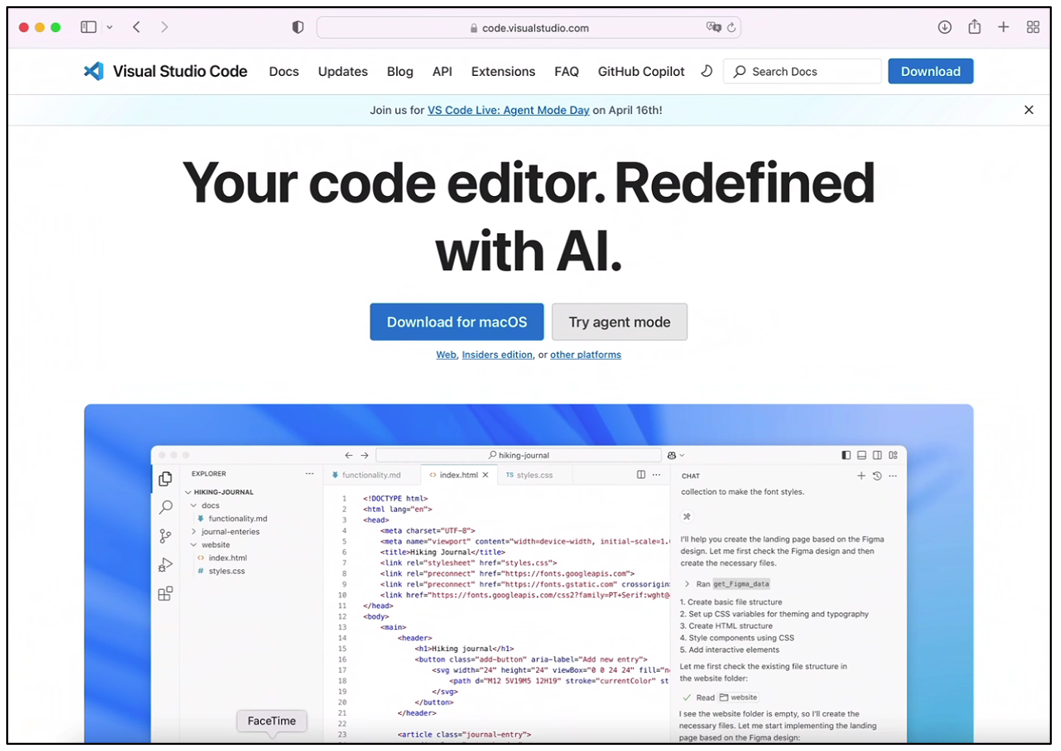Open GitHub Copilot nav link
Screen dimensions: 1061x751
coord(641,72)
